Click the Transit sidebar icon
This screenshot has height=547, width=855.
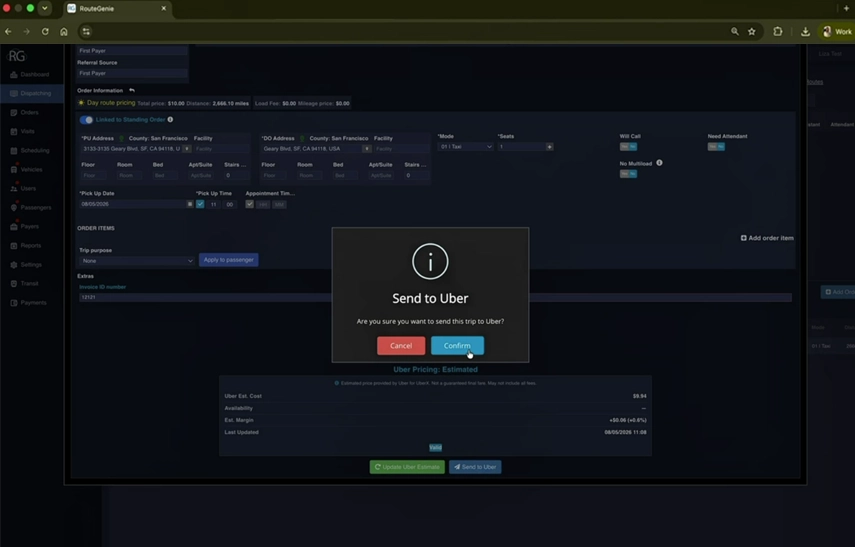tap(14, 284)
